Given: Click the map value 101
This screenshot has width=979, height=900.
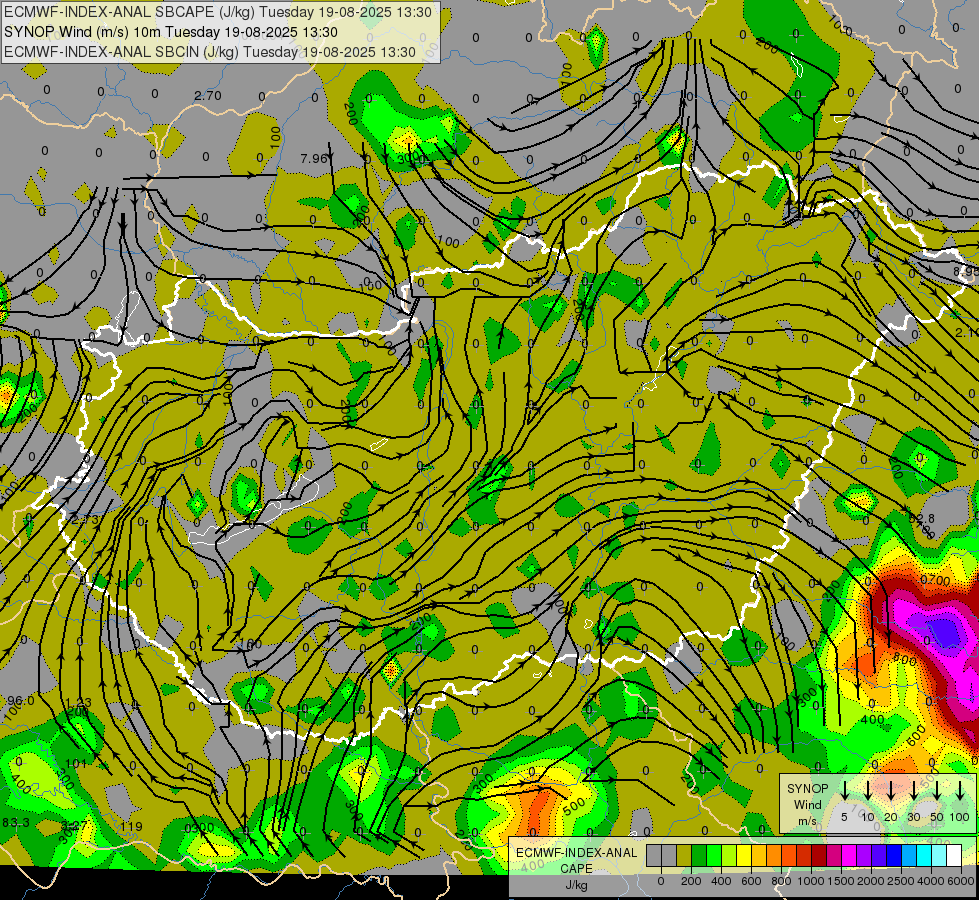Looking at the screenshot, I should 76,763.
